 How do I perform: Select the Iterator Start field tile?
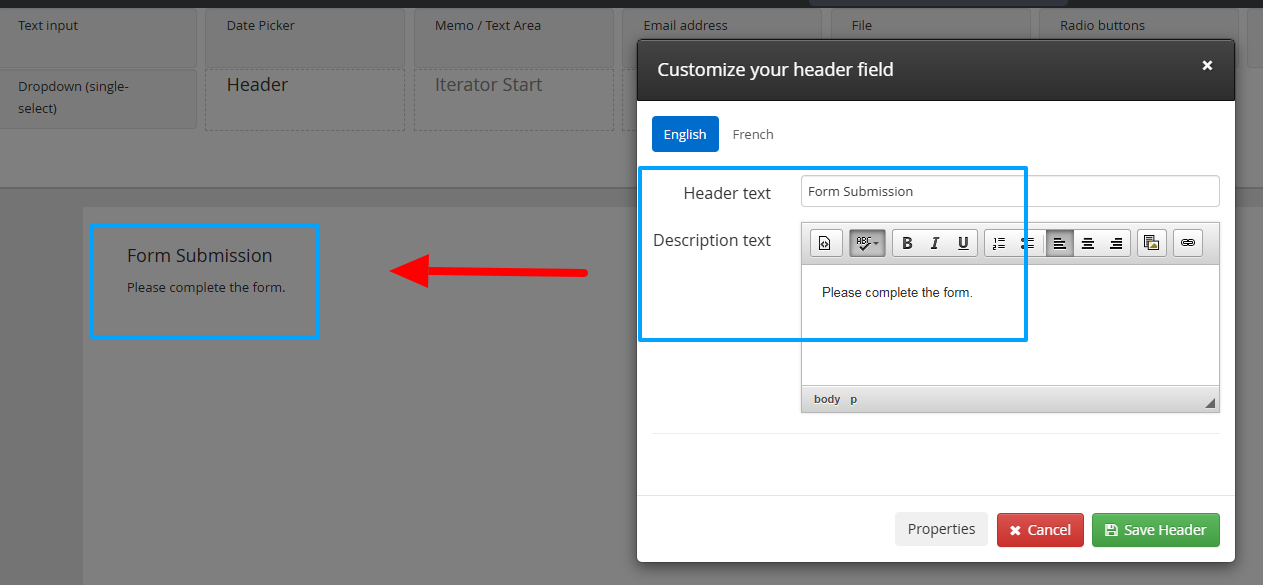(x=514, y=99)
